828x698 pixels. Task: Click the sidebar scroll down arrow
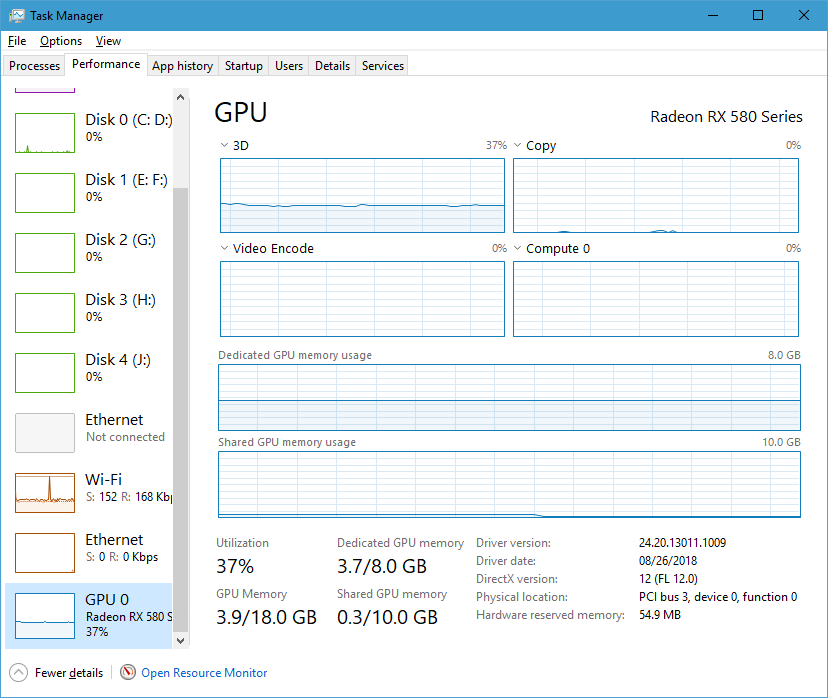coord(181,640)
